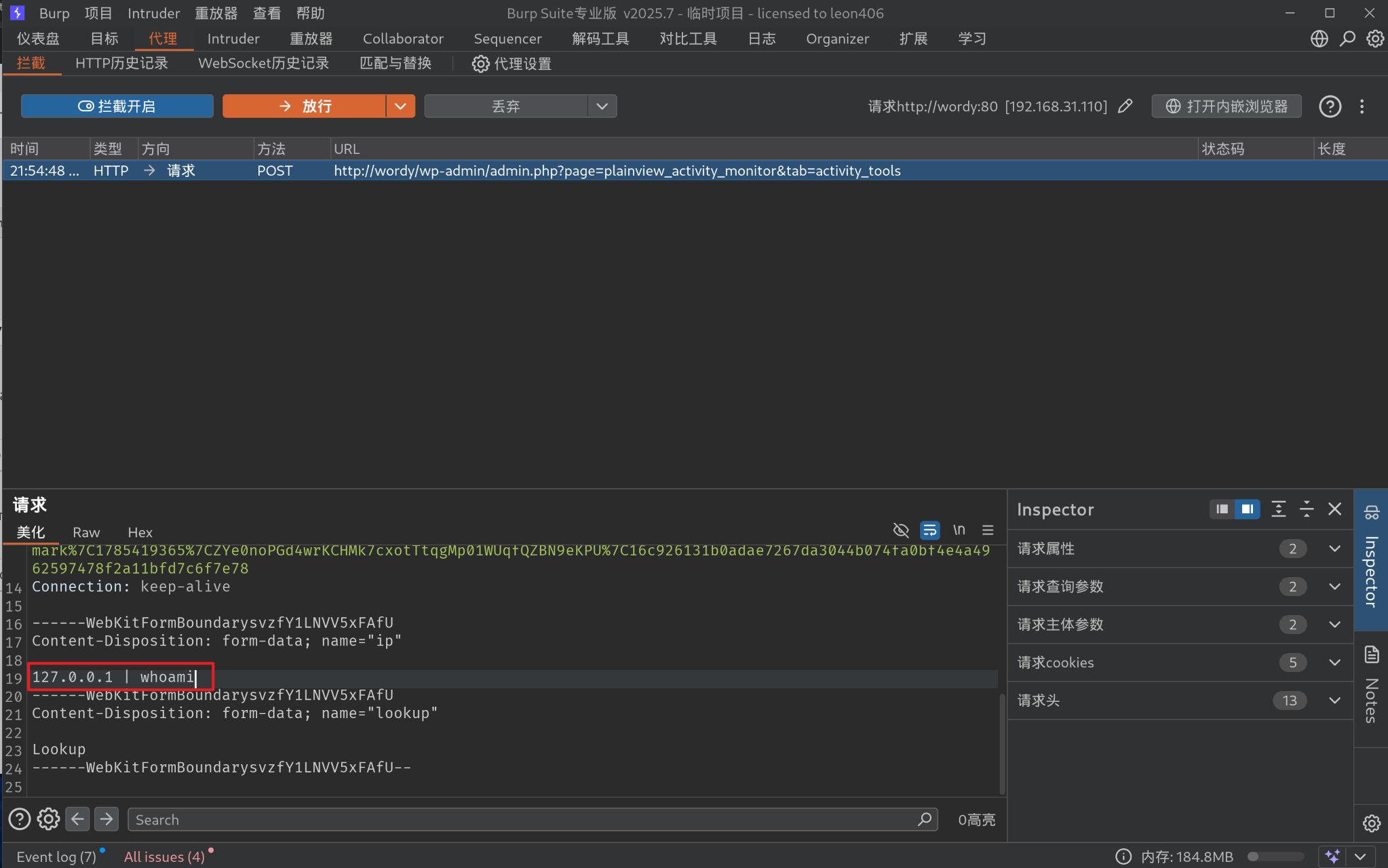Image resolution: width=1388 pixels, height=868 pixels.
Task: Select the 美化 (Pretty) view tab
Action: pos(31,532)
